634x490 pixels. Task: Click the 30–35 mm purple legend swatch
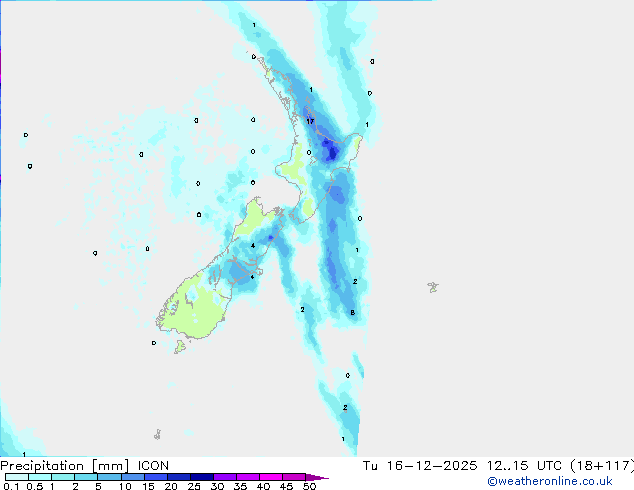[225, 477]
